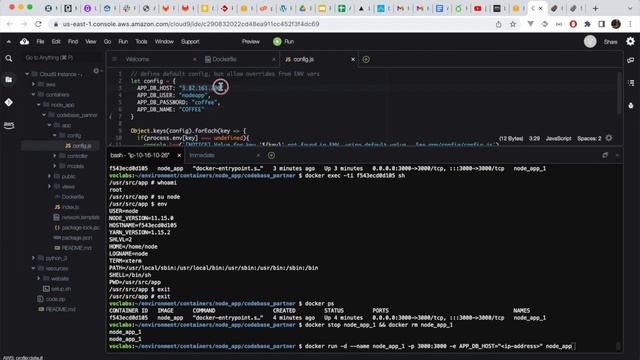The width and height of the screenshot is (640, 360).
Task: Open the Find menu
Action: pos(73,42)
